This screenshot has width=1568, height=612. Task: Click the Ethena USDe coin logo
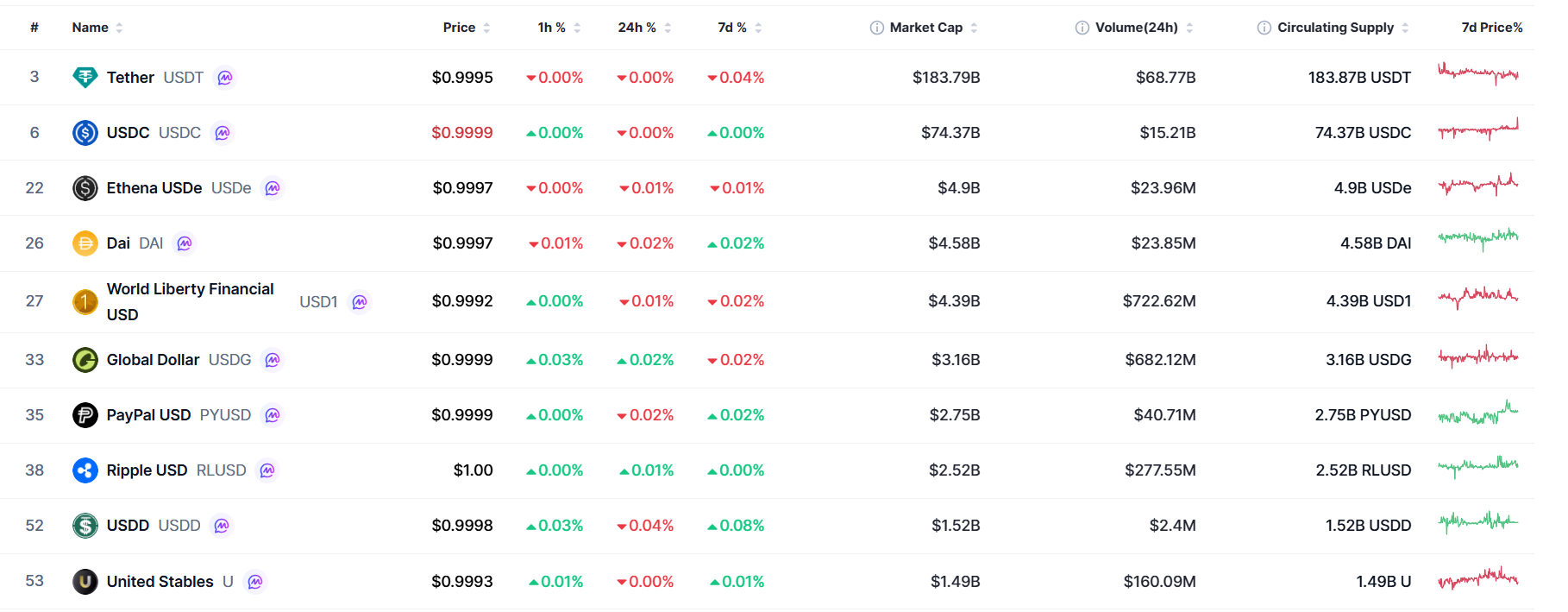click(85, 188)
